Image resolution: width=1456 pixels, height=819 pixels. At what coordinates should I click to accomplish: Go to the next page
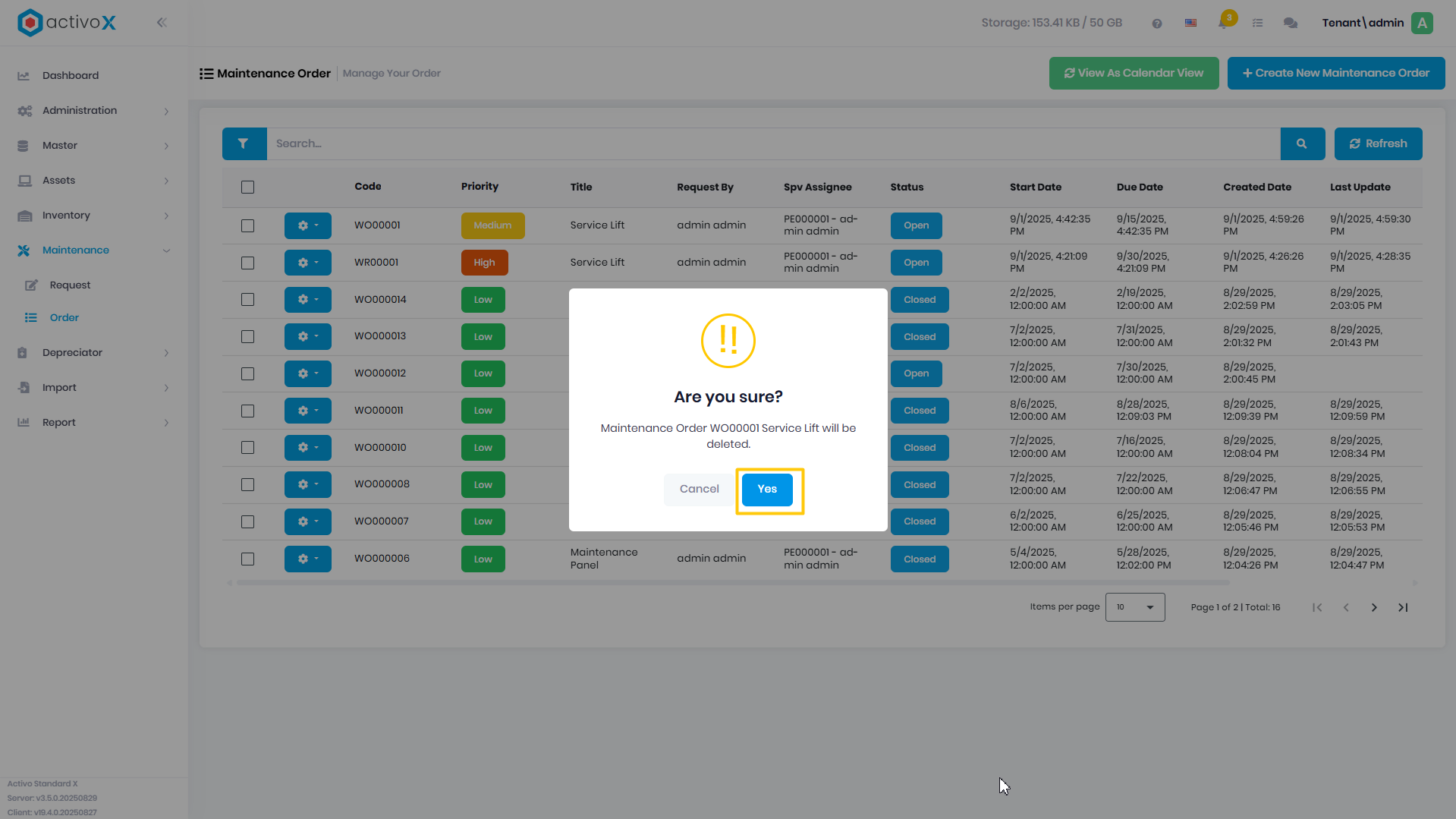coord(1374,607)
